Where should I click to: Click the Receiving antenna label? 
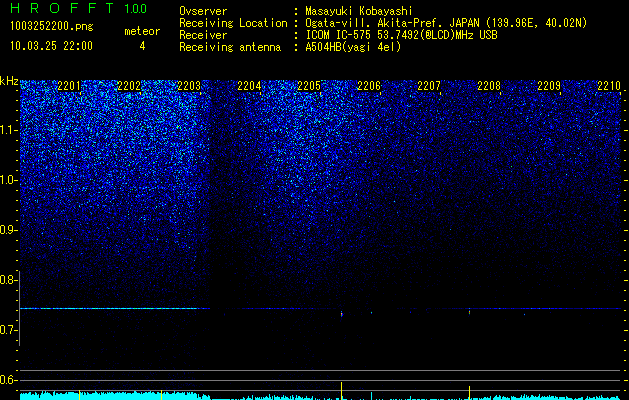click(x=230, y=47)
